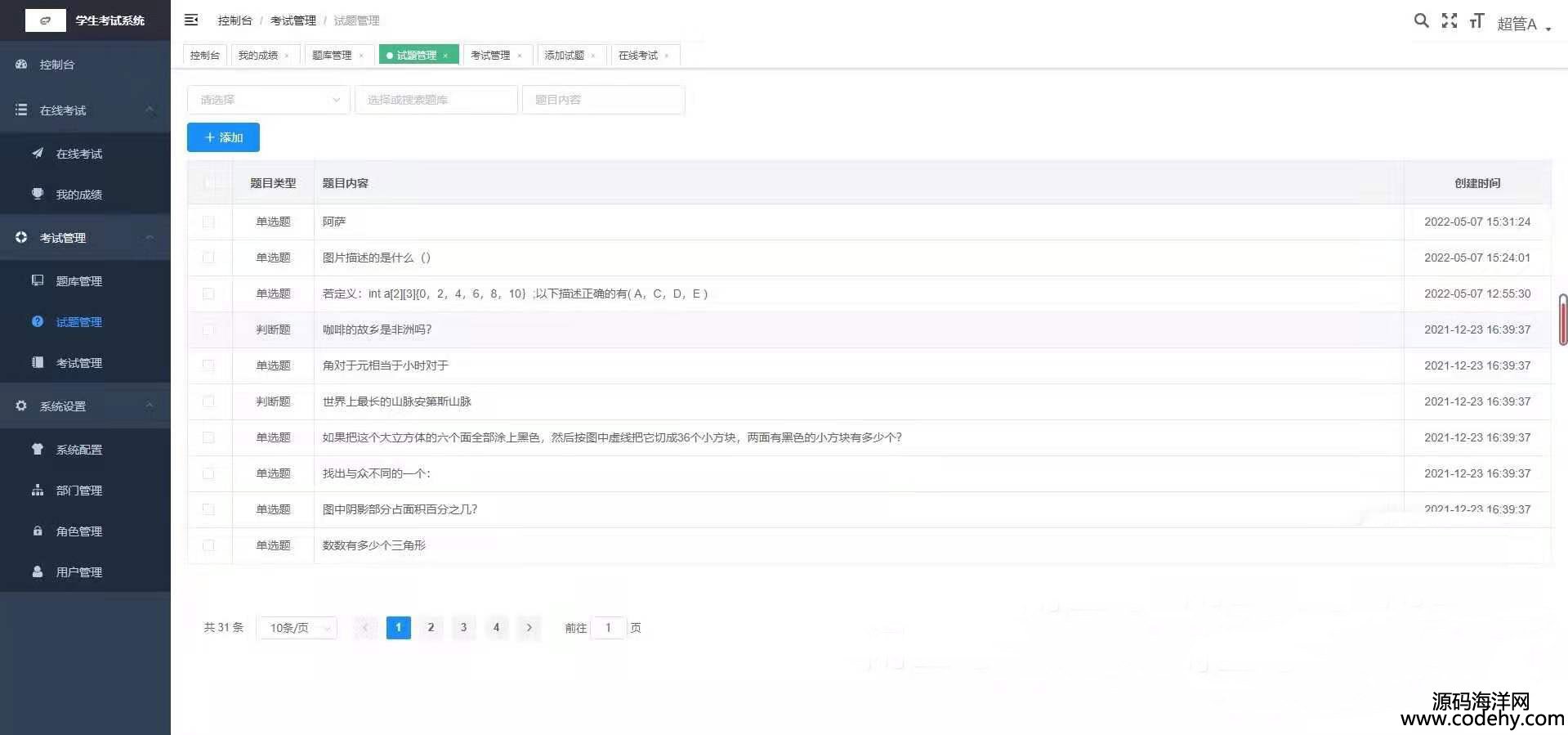Open the 请选择 question type dropdown
Screen dimensions: 1568x735
click(269, 100)
